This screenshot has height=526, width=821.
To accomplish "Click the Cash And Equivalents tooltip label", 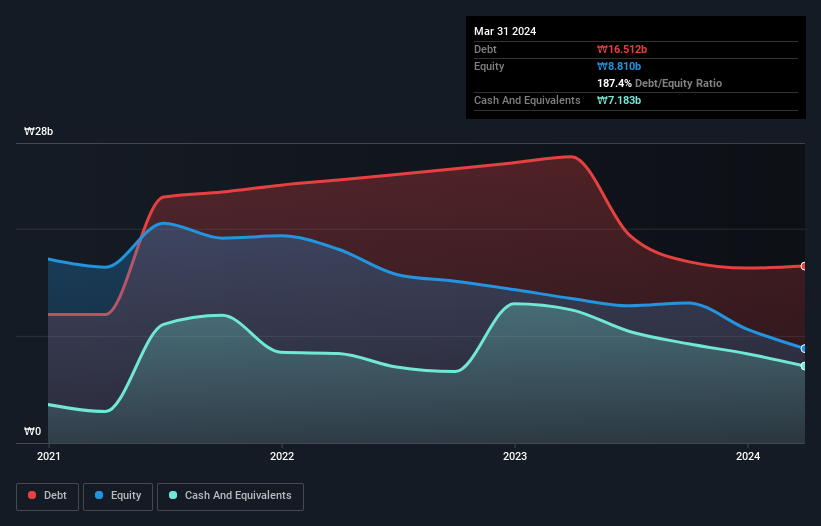I will click(x=527, y=100).
